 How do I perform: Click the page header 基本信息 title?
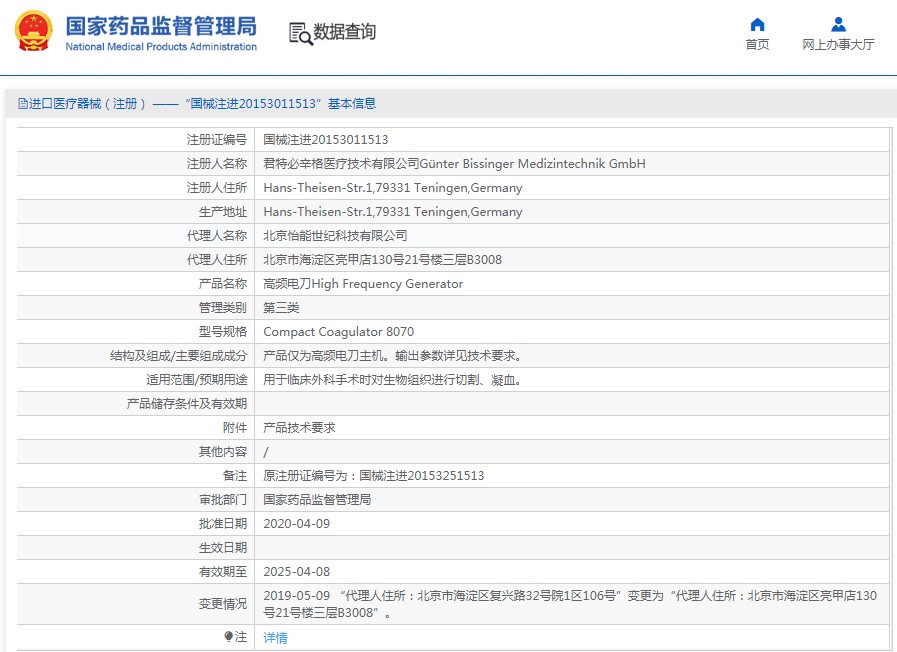352,104
